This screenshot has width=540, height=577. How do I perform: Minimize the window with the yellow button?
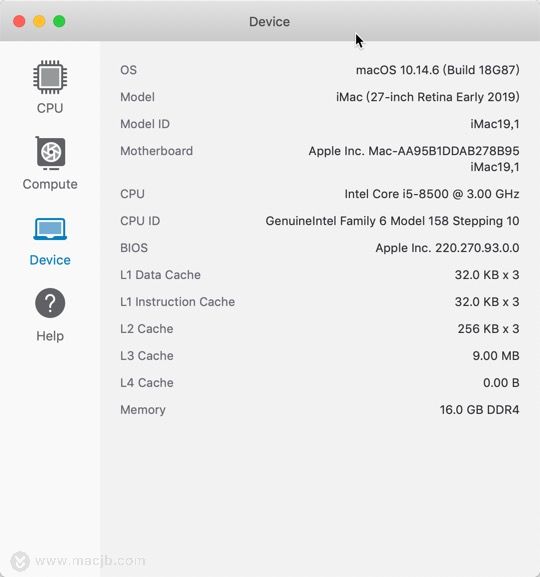pos(39,21)
